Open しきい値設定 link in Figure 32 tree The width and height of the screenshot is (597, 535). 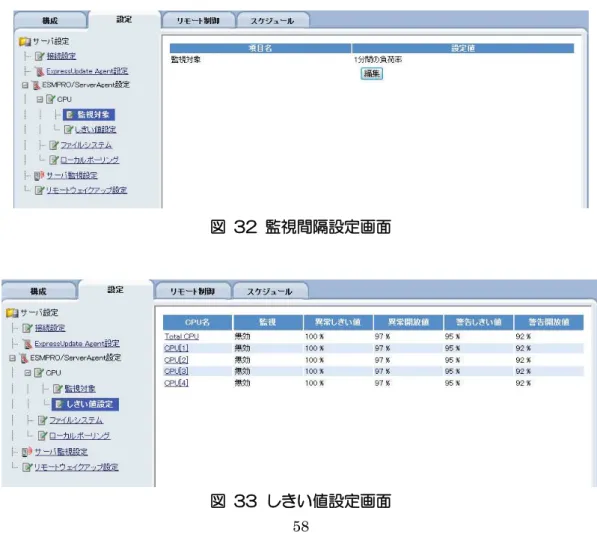[x=96, y=129]
